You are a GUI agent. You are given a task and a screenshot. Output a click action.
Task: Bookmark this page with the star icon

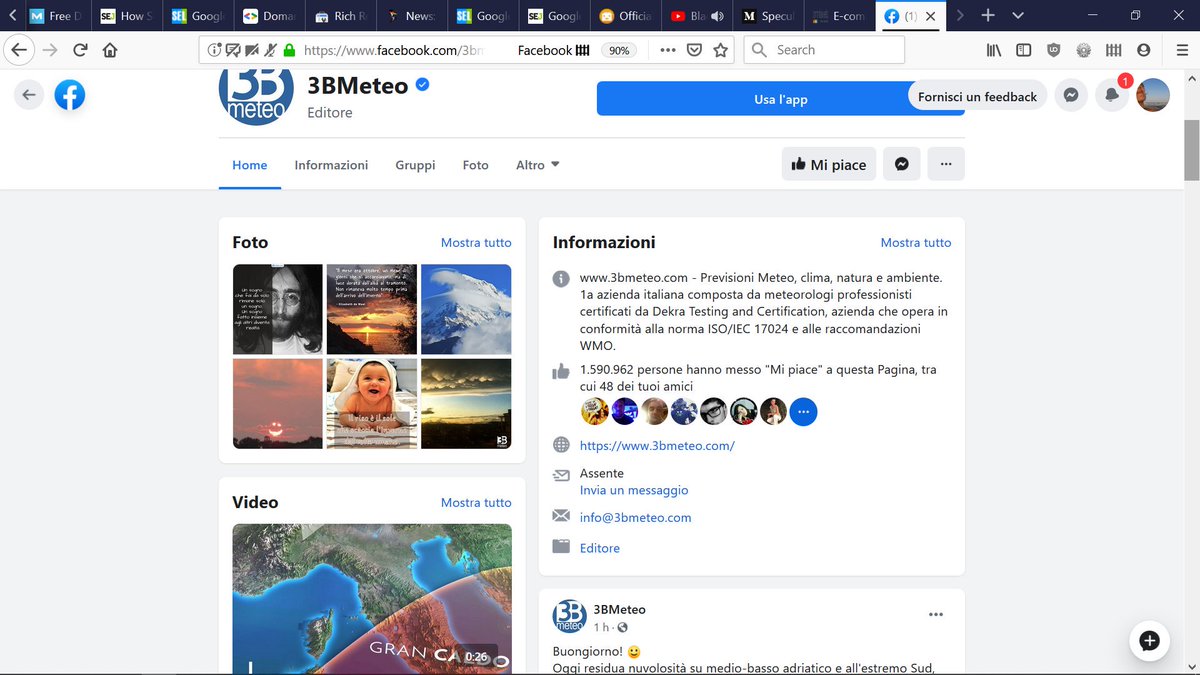click(x=720, y=50)
